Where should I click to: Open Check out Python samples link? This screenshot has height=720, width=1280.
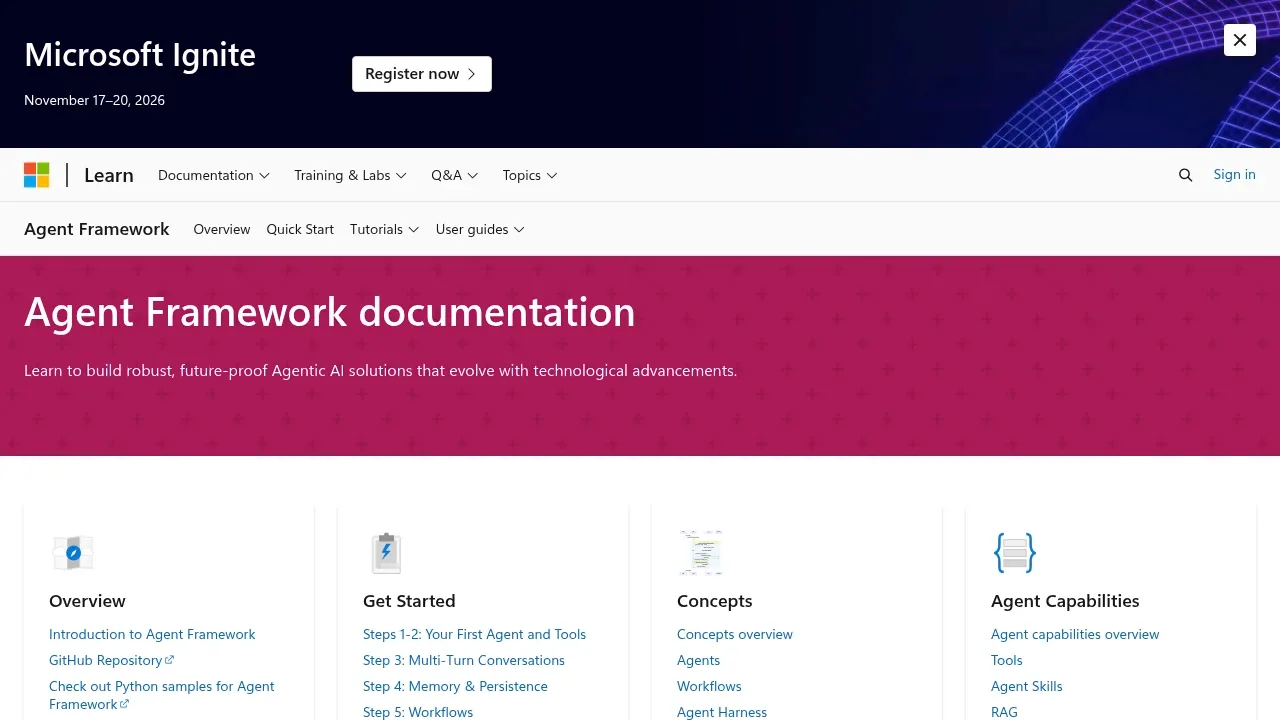coord(162,695)
